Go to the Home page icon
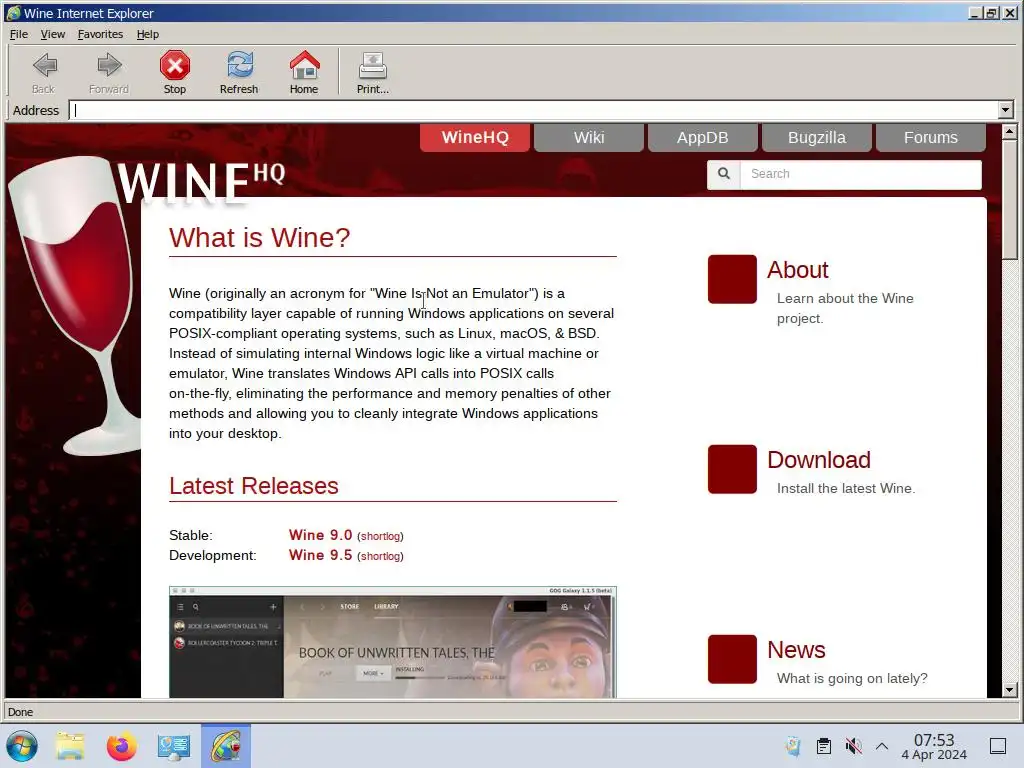This screenshot has height=768, width=1024. pos(304,65)
